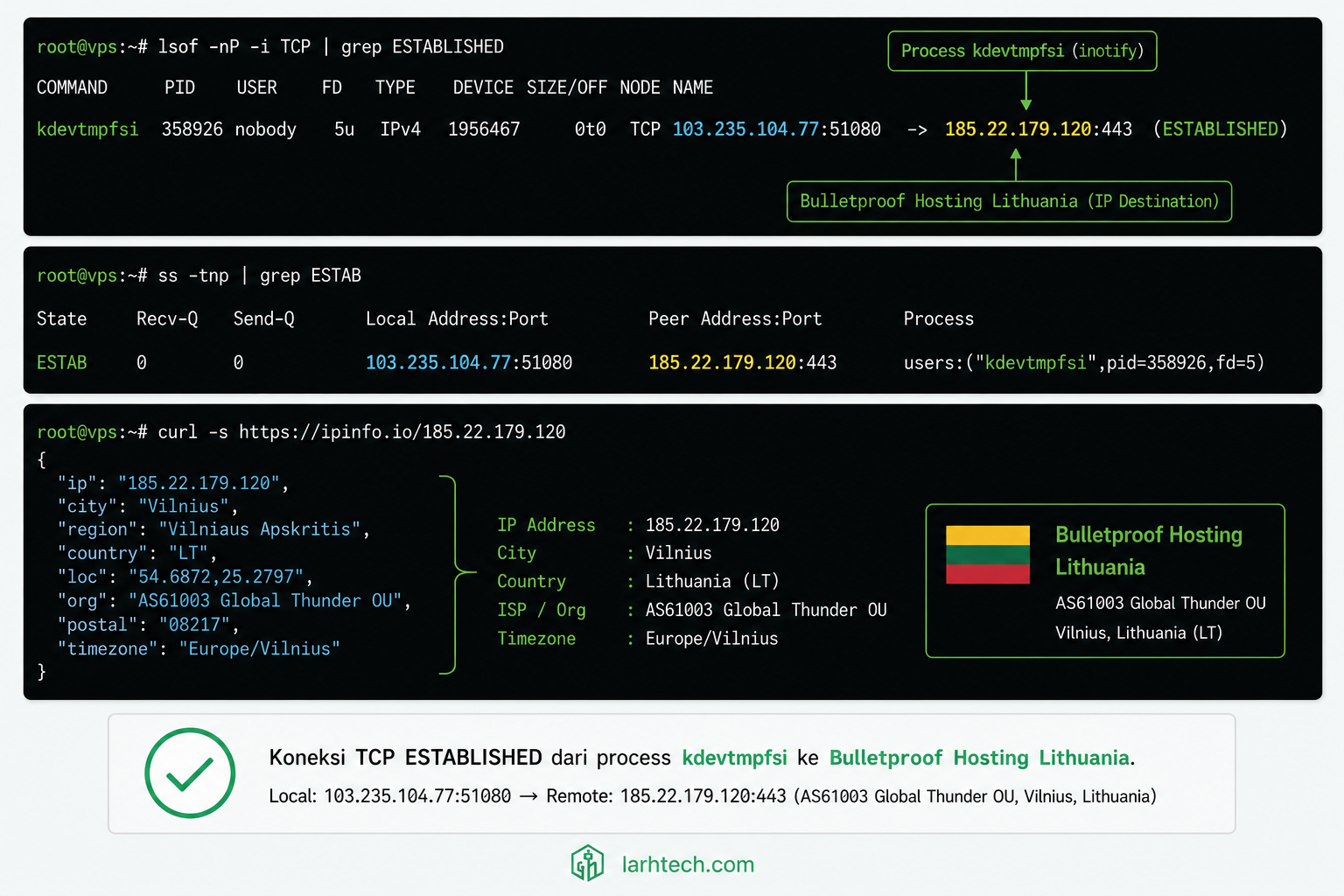Screen dimensions: 1344x896
Task: Click the JSON "region" line
Action: coord(213,529)
